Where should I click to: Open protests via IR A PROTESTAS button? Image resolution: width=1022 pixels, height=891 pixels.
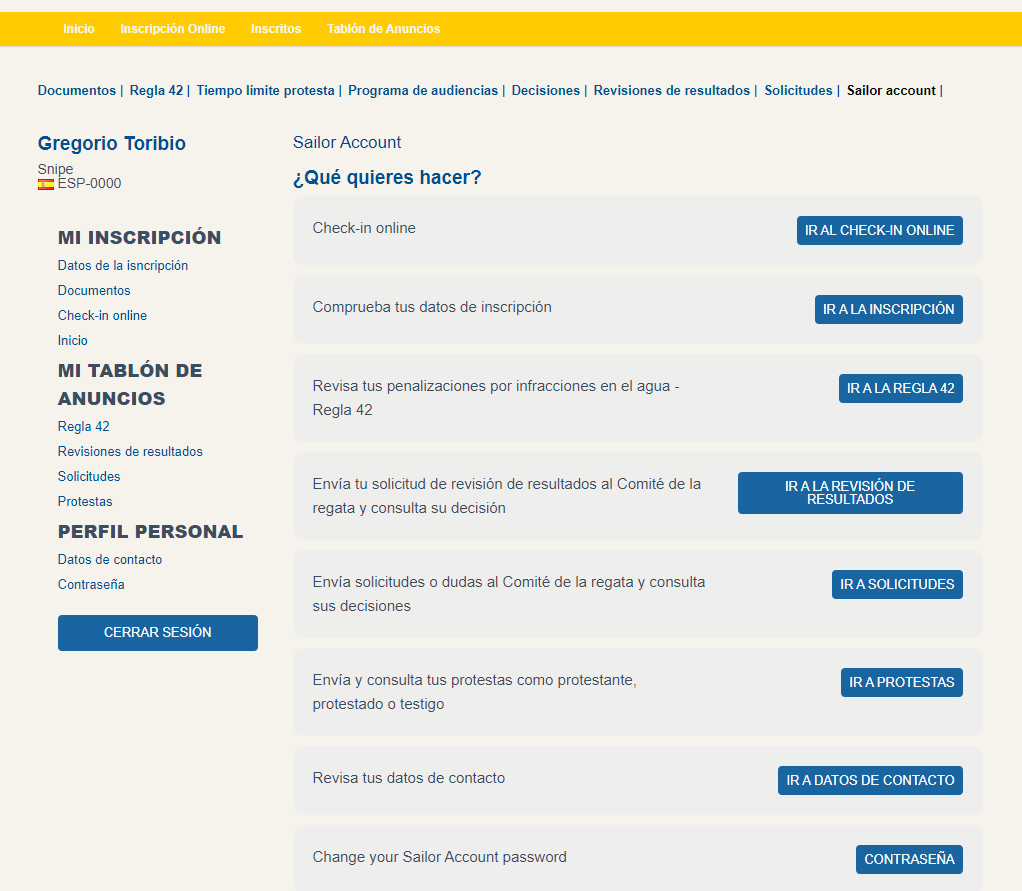pos(901,683)
